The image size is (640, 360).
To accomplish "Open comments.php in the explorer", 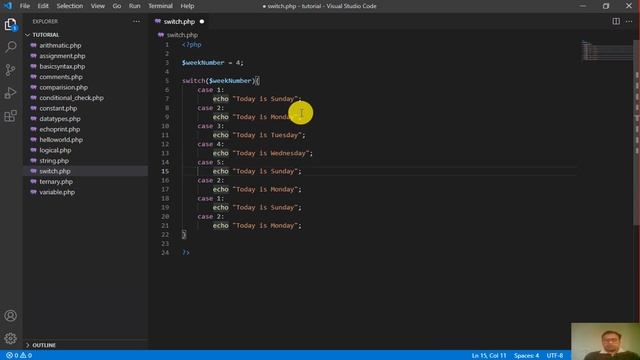I will coord(61,77).
